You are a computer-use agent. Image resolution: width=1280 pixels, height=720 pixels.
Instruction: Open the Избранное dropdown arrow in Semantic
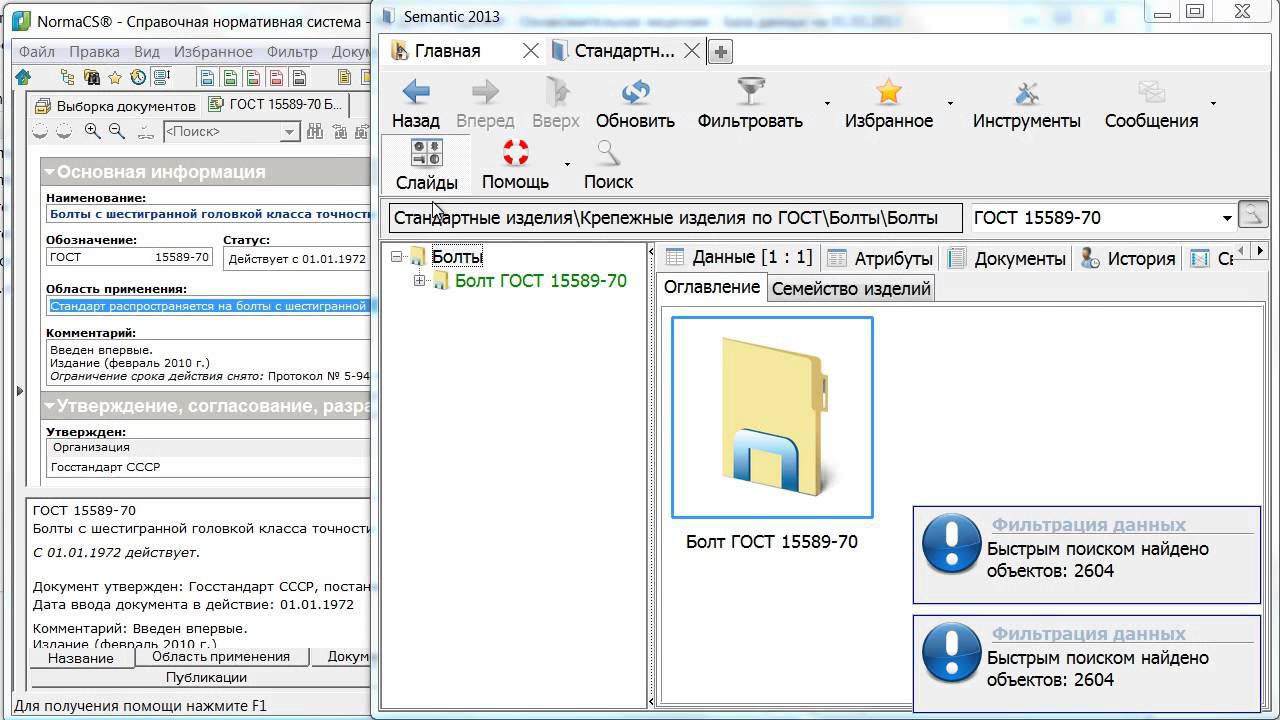[x=950, y=103]
